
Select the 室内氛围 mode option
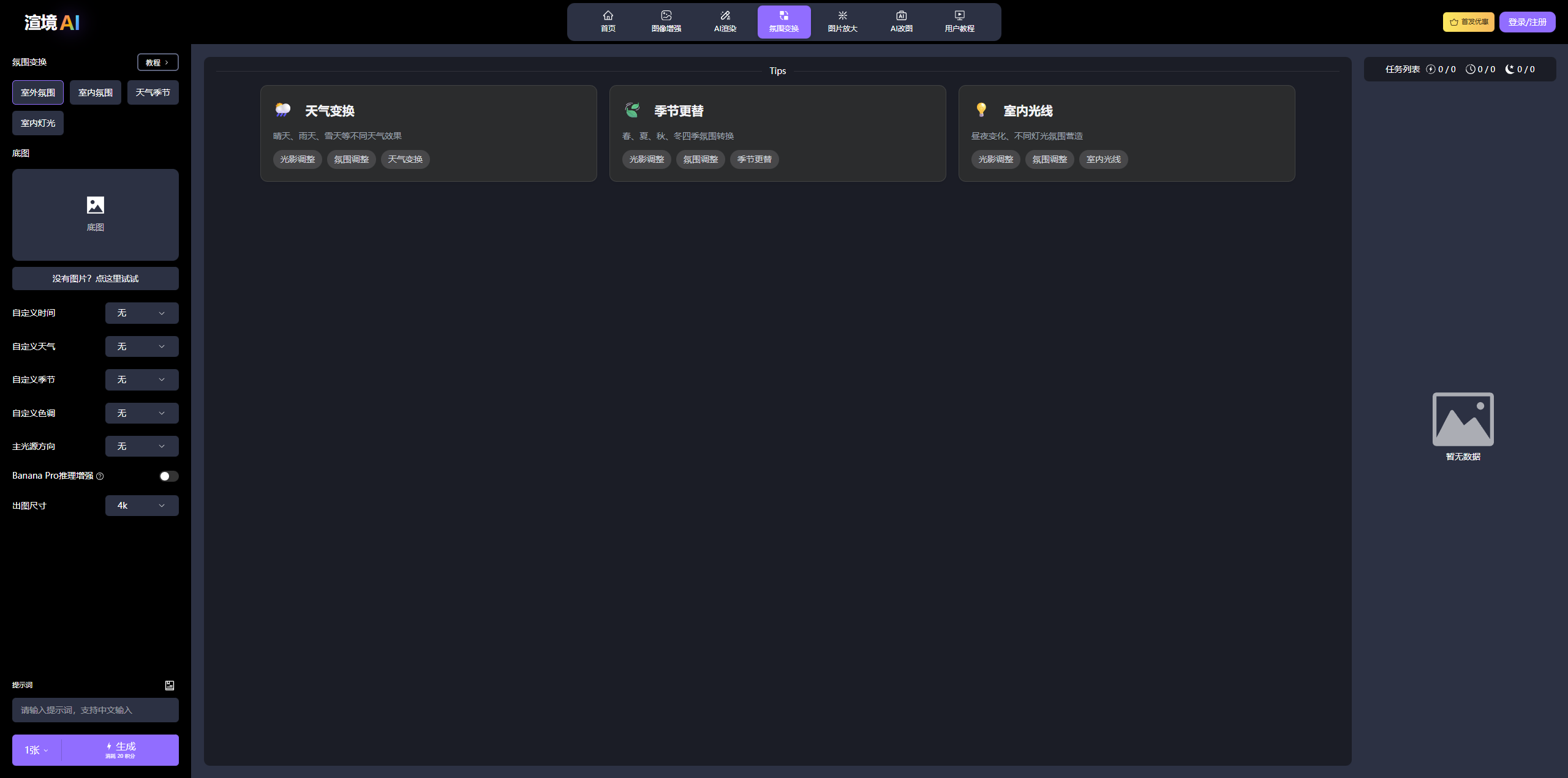(x=96, y=92)
